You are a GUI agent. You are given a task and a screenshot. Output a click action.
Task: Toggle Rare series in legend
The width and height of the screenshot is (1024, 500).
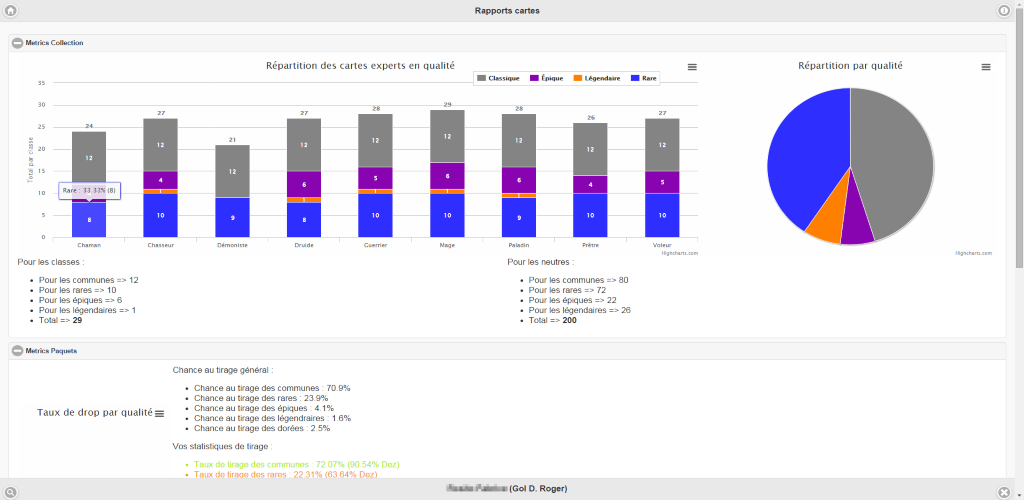pos(645,78)
